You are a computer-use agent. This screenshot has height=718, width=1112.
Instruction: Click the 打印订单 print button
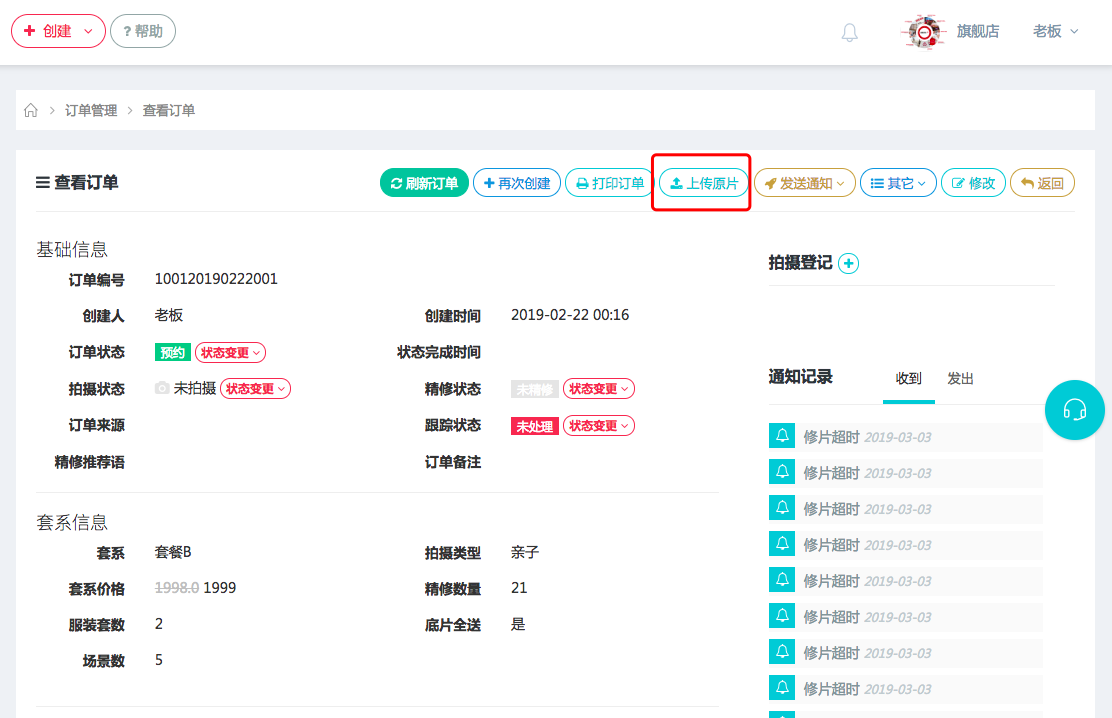click(609, 183)
